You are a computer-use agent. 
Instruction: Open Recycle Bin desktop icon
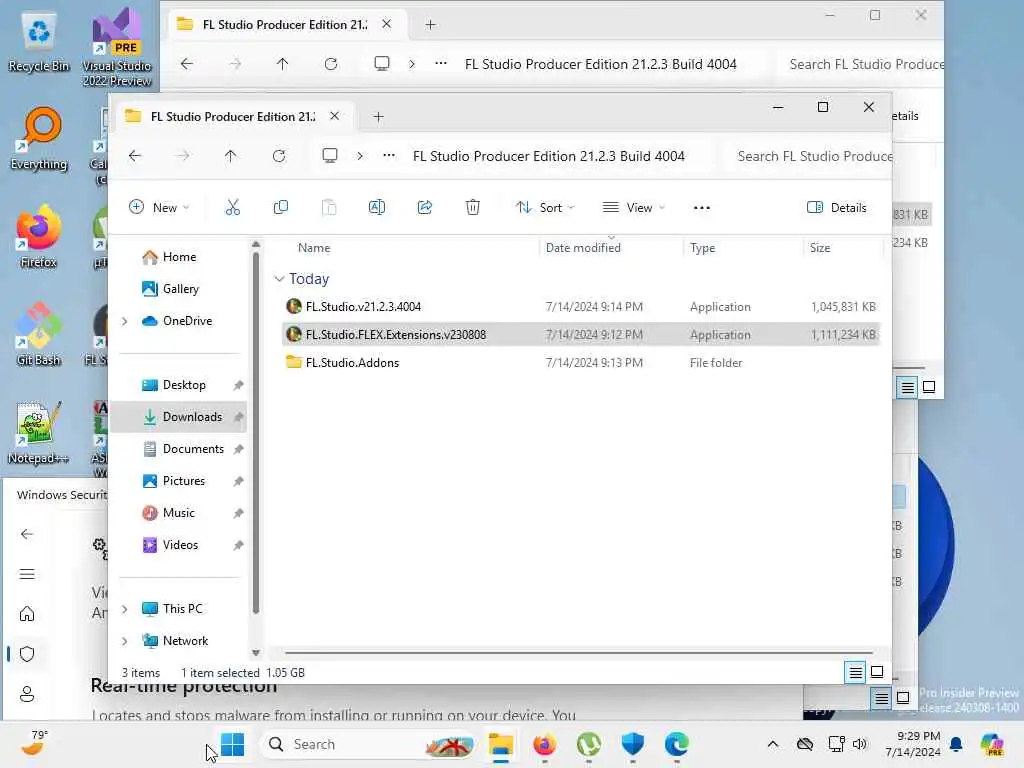[39, 42]
